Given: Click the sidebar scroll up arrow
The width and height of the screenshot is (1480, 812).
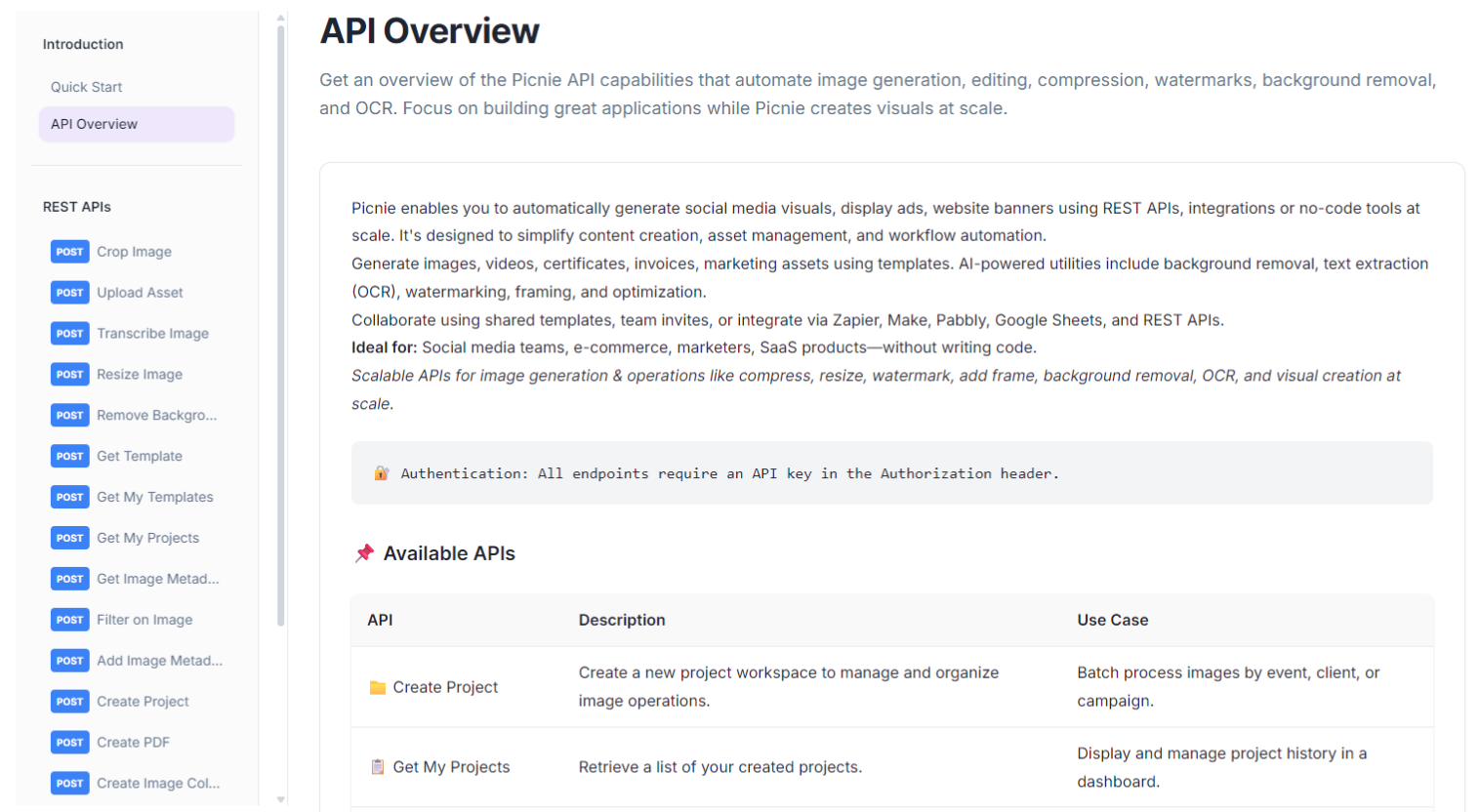Looking at the screenshot, I should tap(281, 18).
